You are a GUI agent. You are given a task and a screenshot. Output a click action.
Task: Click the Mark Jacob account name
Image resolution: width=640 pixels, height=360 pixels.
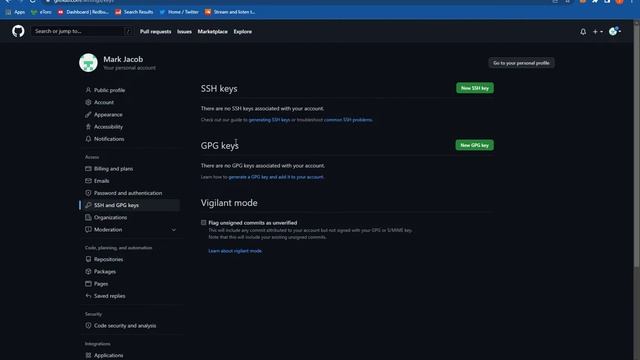(x=123, y=59)
